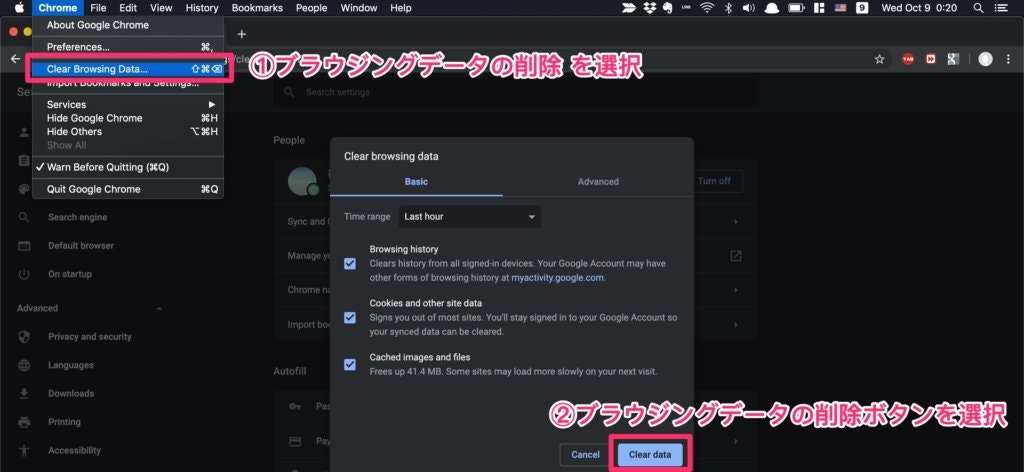Uncheck Cached images and files checkbox
This screenshot has height=472, width=1024.
(x=350, y=364)
